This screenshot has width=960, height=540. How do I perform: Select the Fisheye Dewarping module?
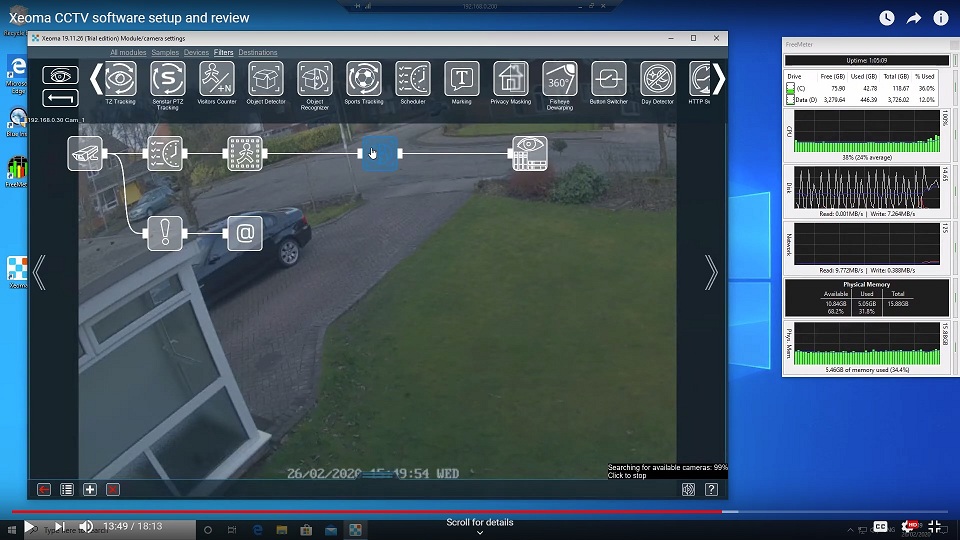(x=560, y=85)
